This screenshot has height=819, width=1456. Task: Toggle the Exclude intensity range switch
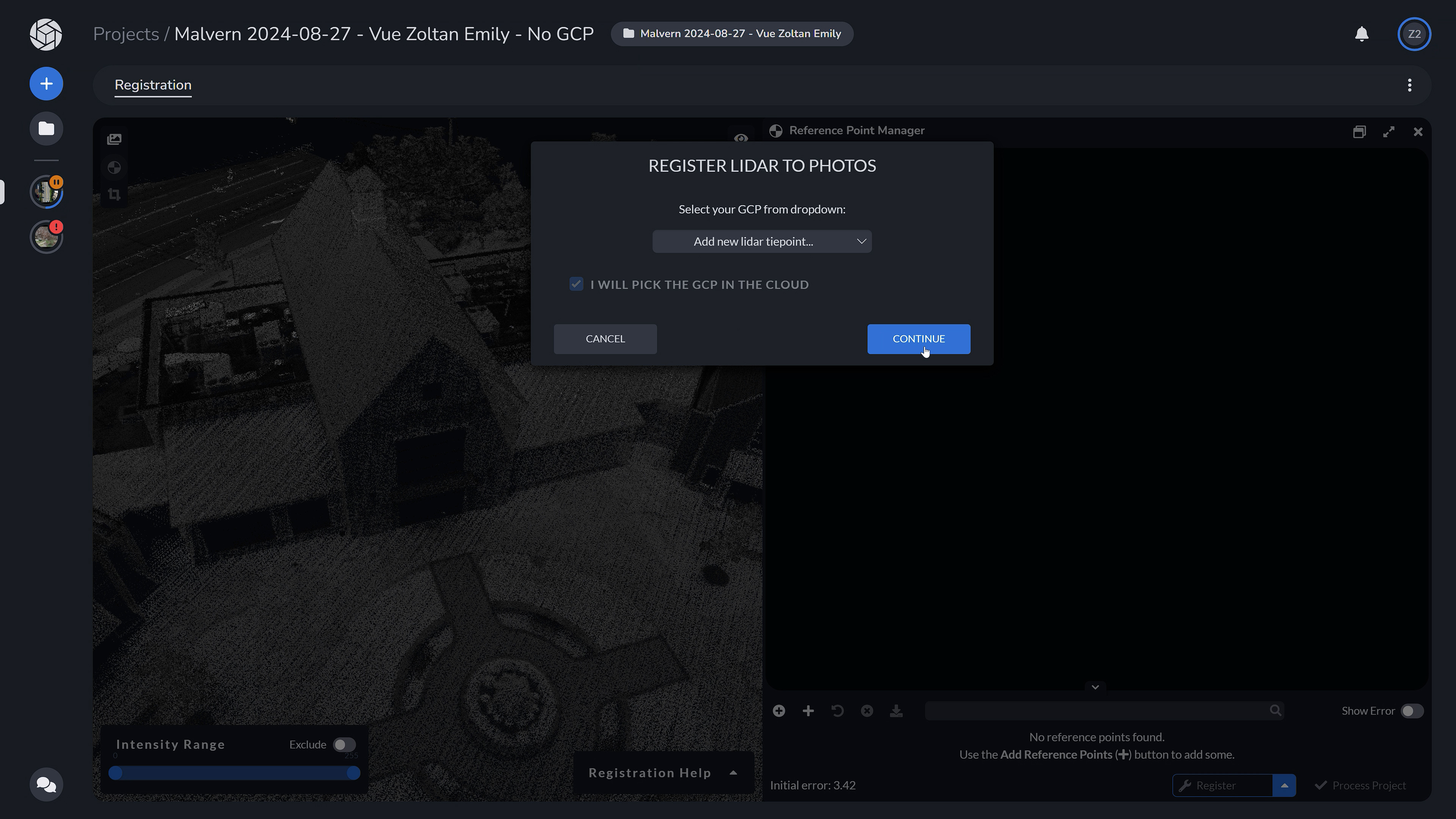point(343,744)
